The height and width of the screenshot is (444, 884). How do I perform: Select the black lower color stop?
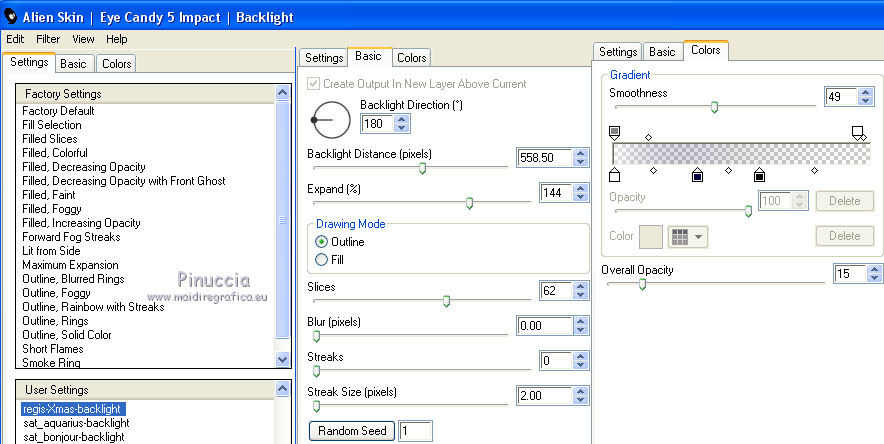point(759,174)
